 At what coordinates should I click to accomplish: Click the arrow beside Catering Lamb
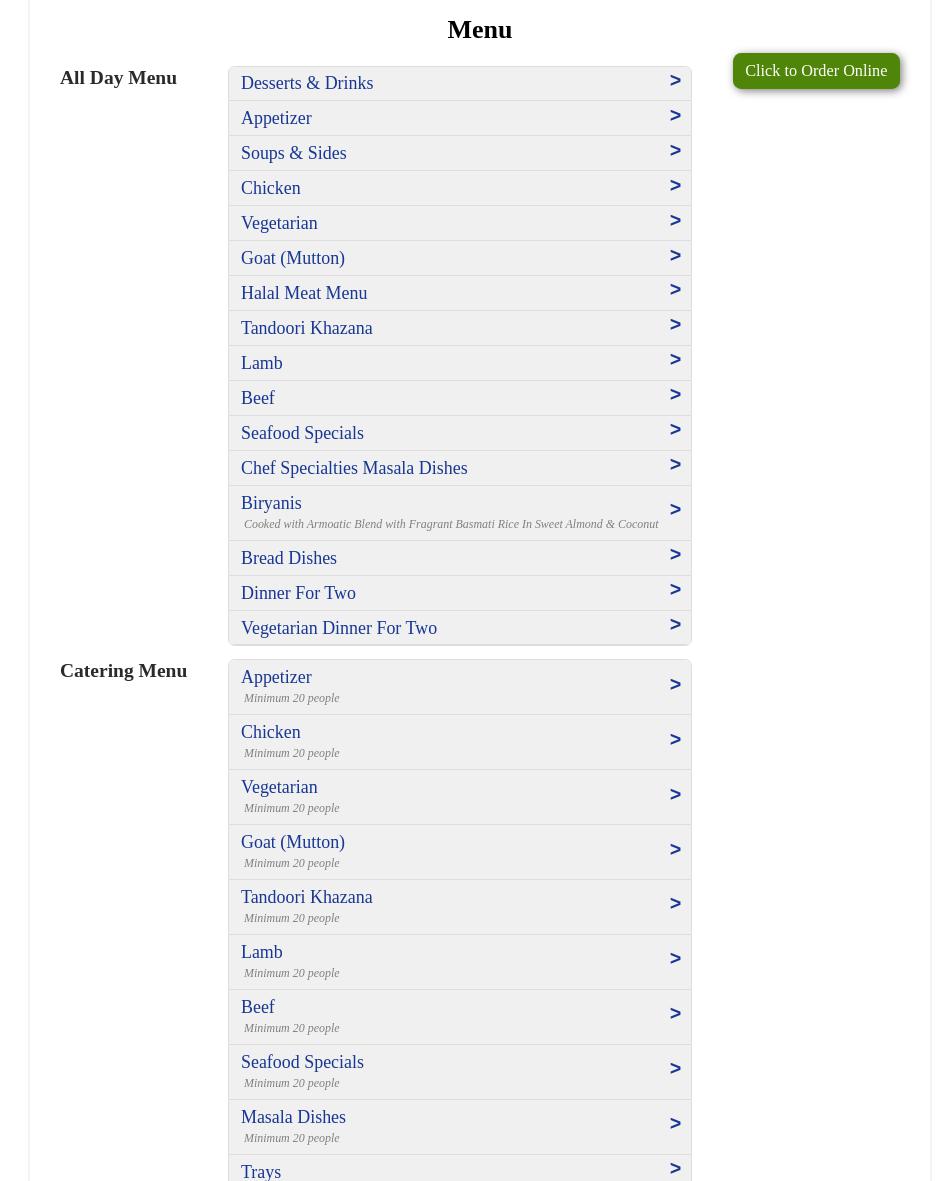(x=675, y=959)
